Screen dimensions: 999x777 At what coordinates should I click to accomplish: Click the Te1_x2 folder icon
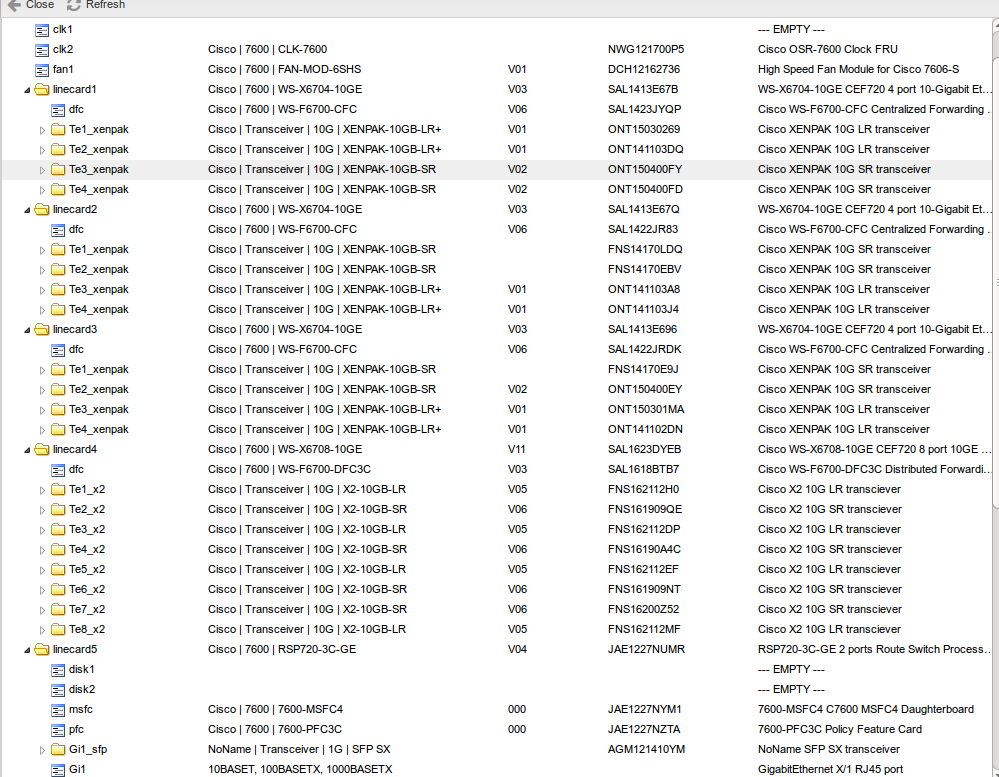58,490
